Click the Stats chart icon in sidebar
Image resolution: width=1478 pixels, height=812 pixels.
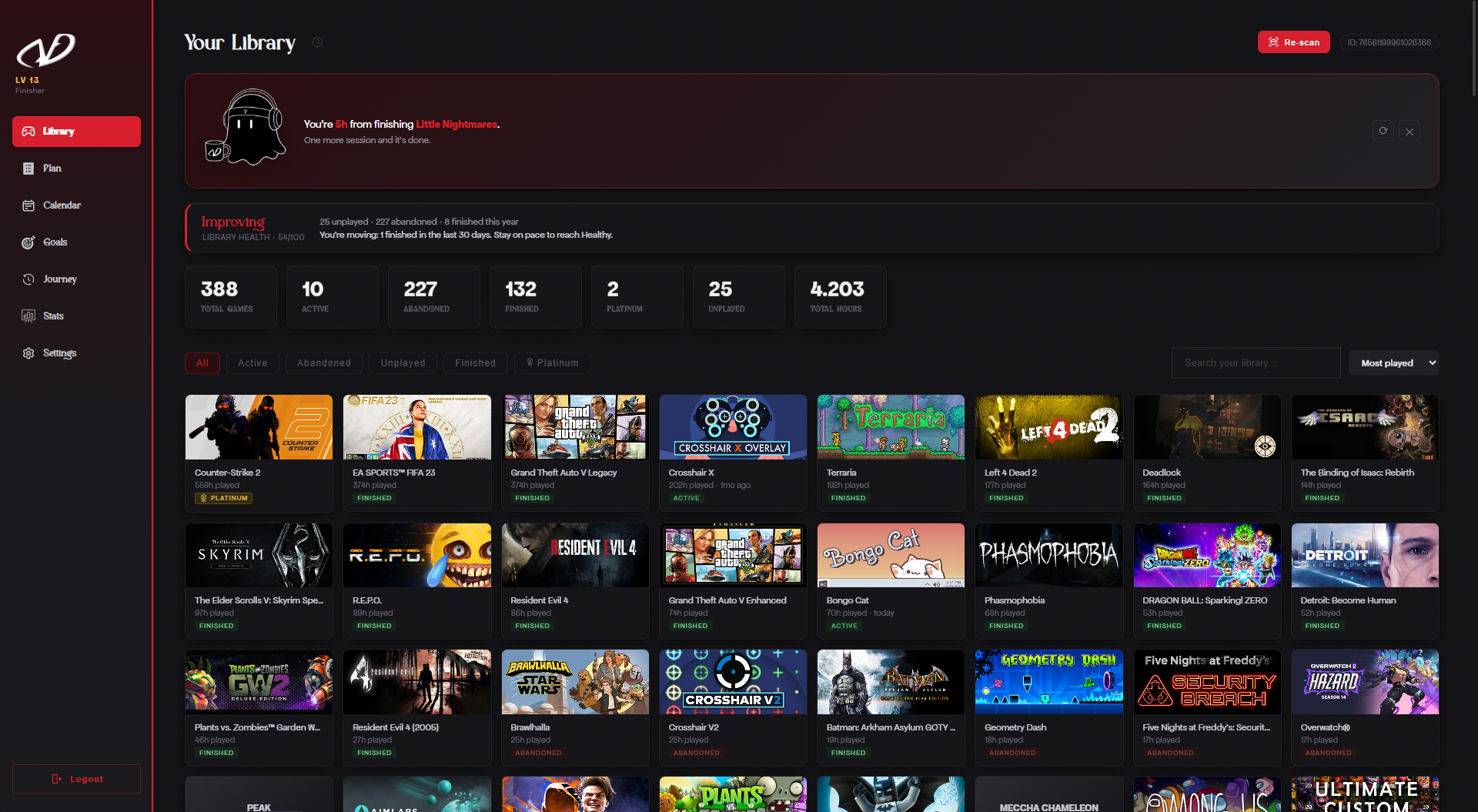[x=28, y=316]
